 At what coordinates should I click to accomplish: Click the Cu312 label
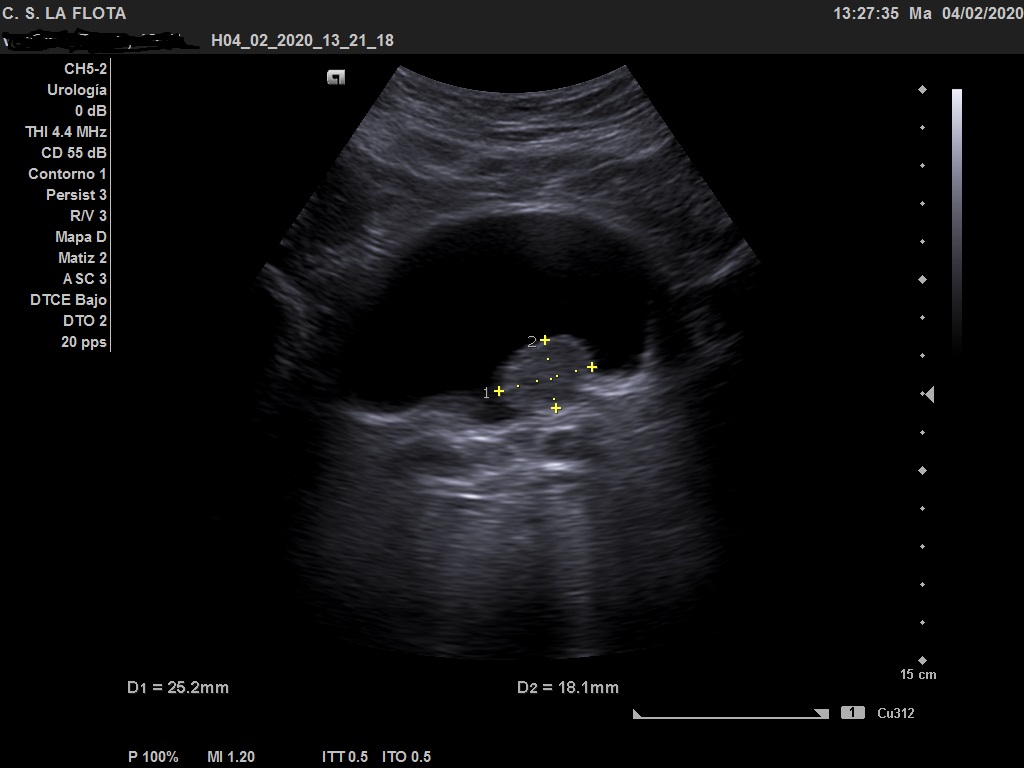(x=895, y=713)
